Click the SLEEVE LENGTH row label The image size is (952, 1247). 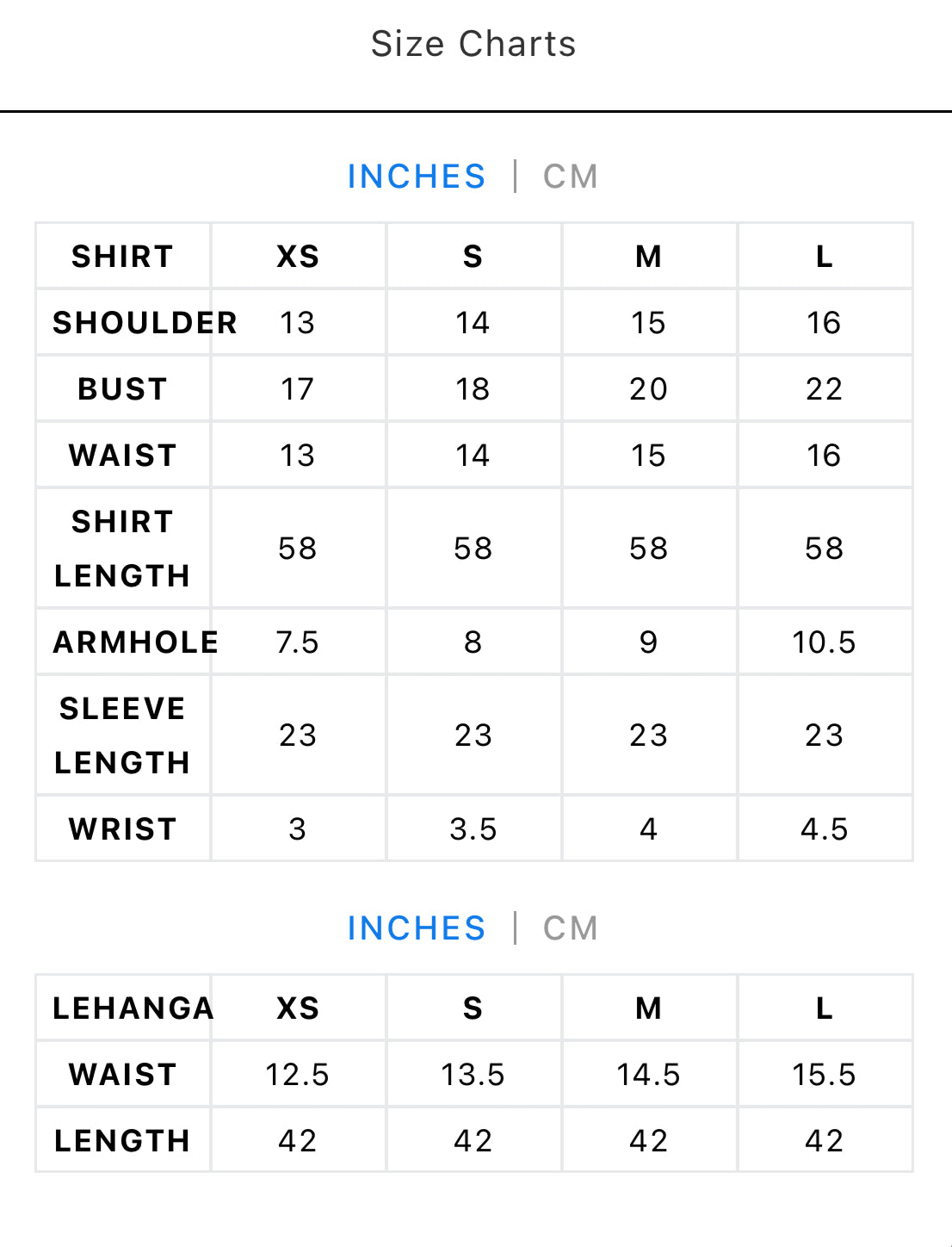[x=123, y=735]
